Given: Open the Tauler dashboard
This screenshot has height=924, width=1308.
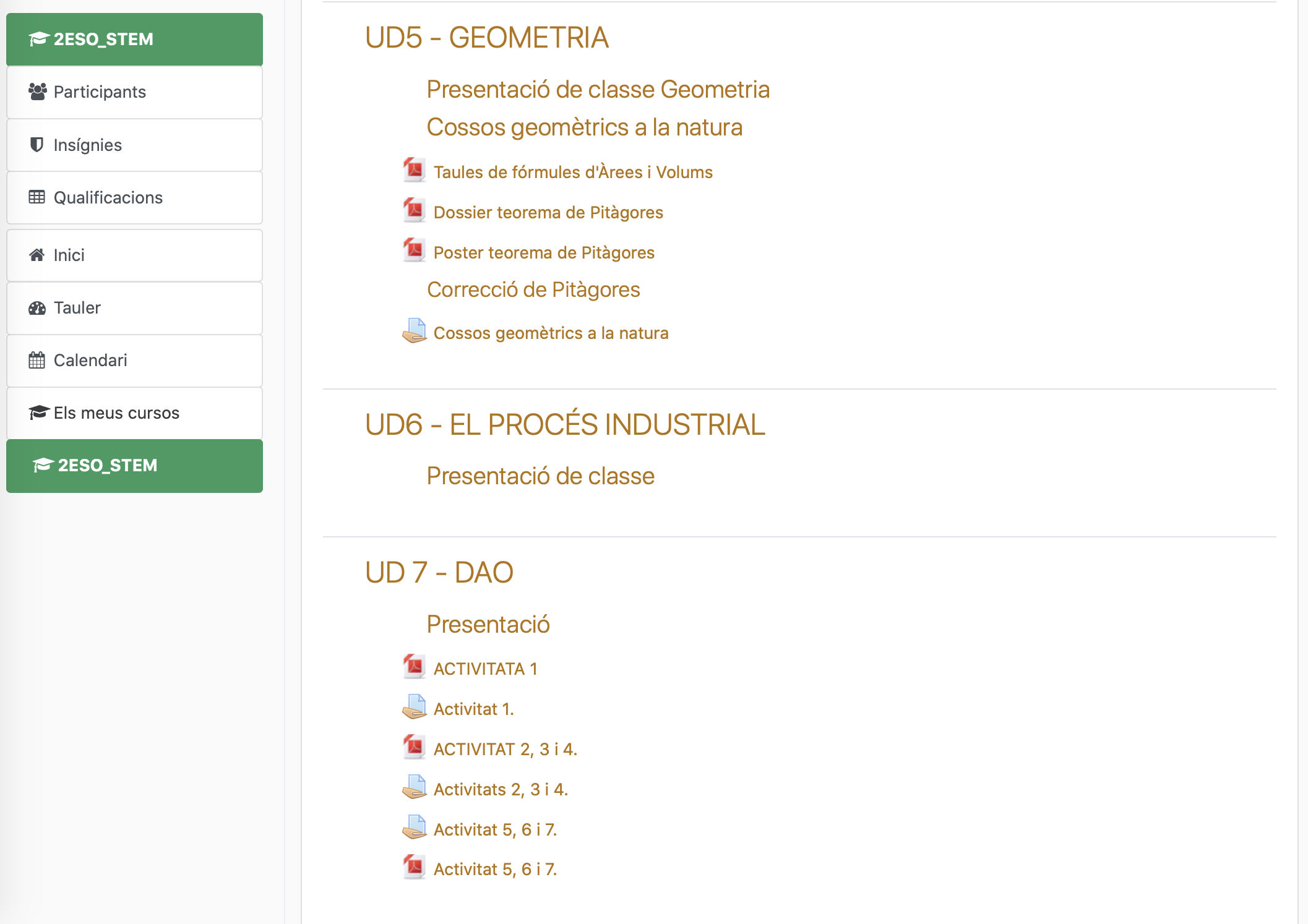Looking at the screenshot, I should (77, 308).
